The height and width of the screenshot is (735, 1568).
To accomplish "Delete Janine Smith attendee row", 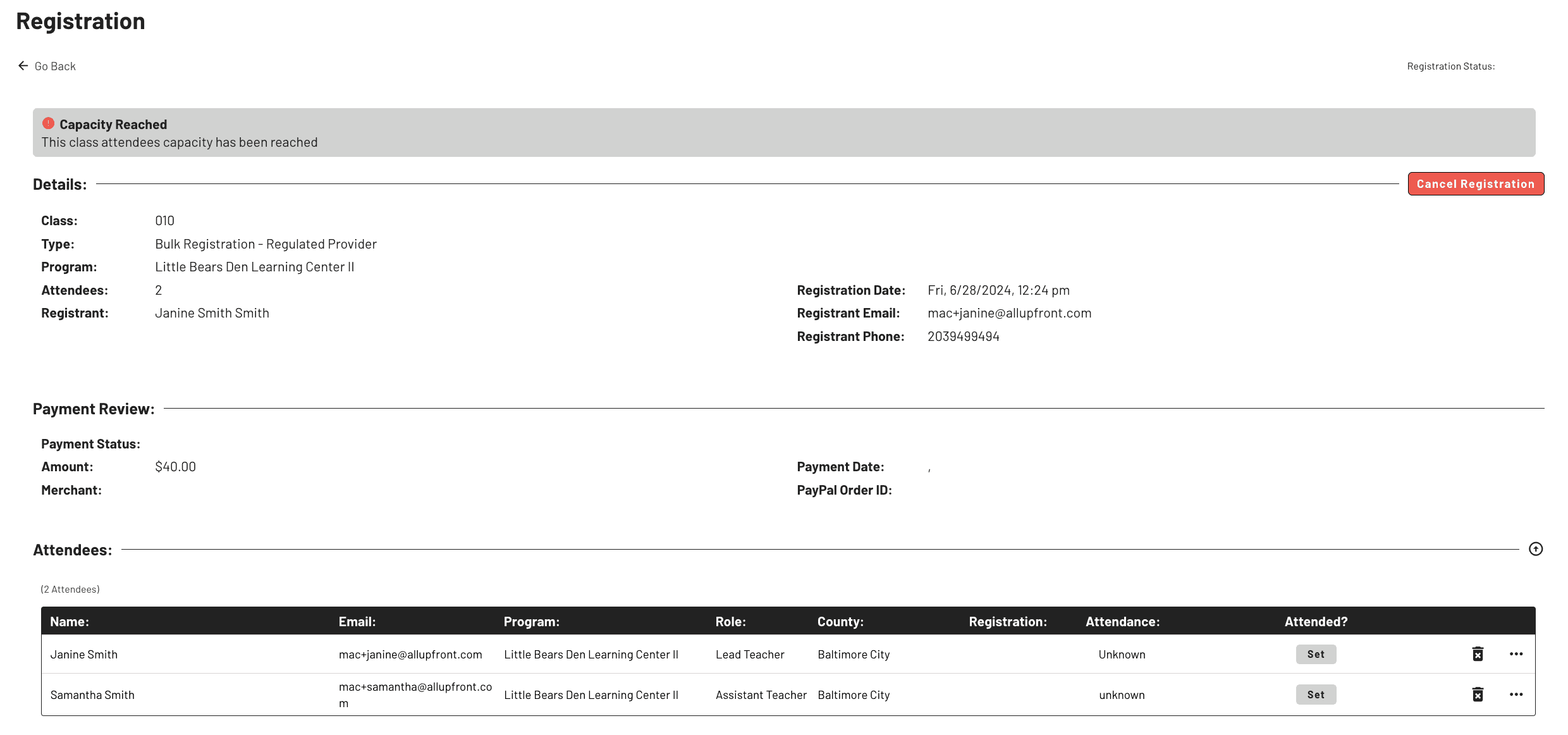I will (1478, 654).
